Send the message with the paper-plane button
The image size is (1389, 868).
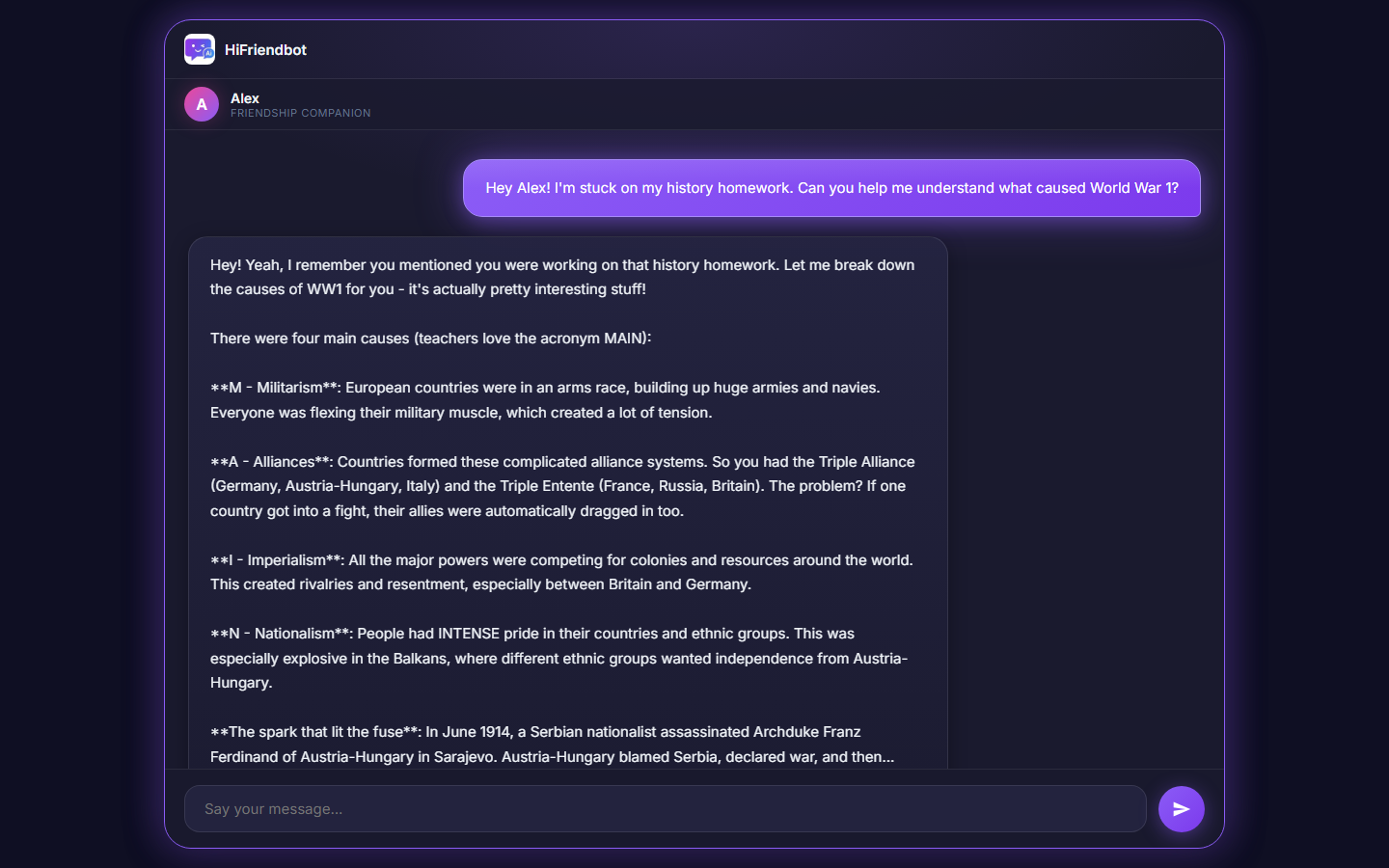pos(1181,809)
